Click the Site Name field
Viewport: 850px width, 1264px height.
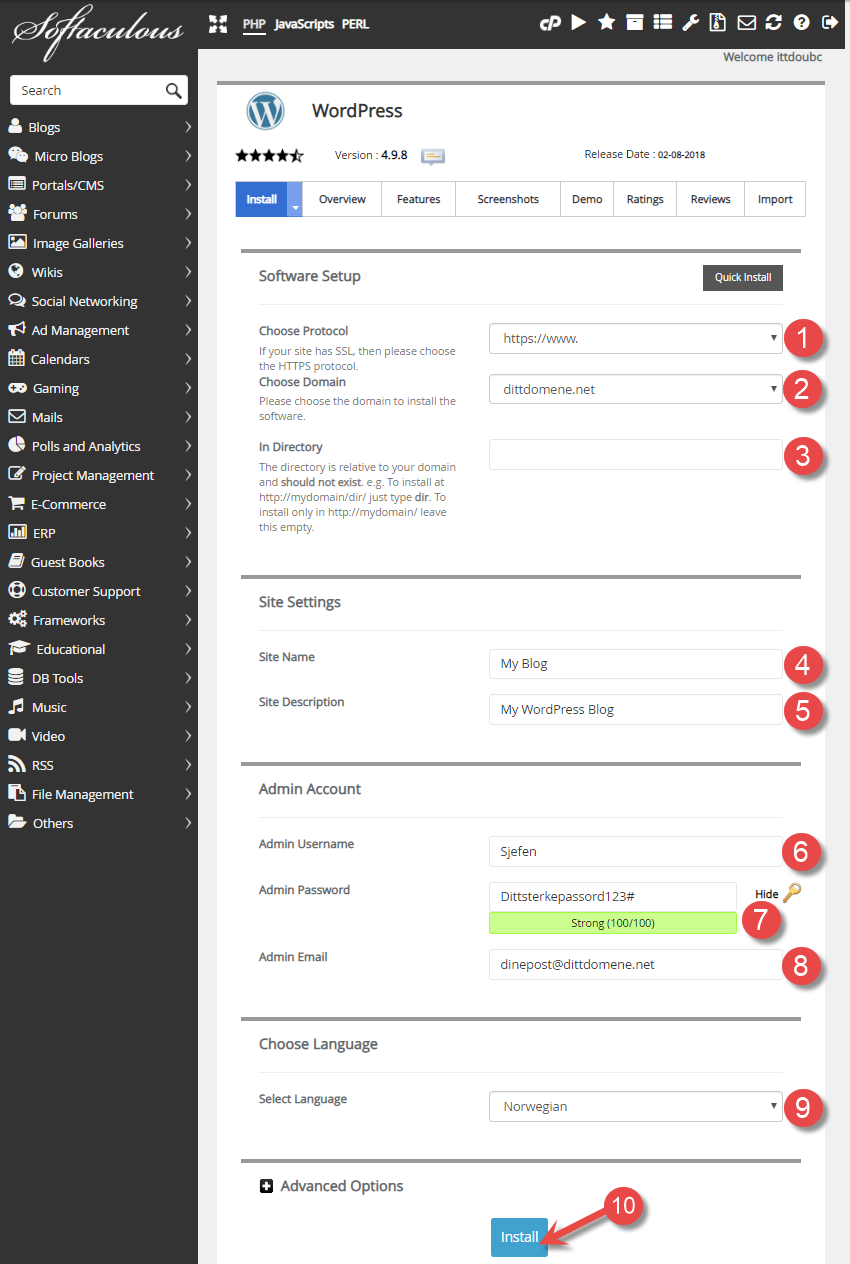pos(635,664)
